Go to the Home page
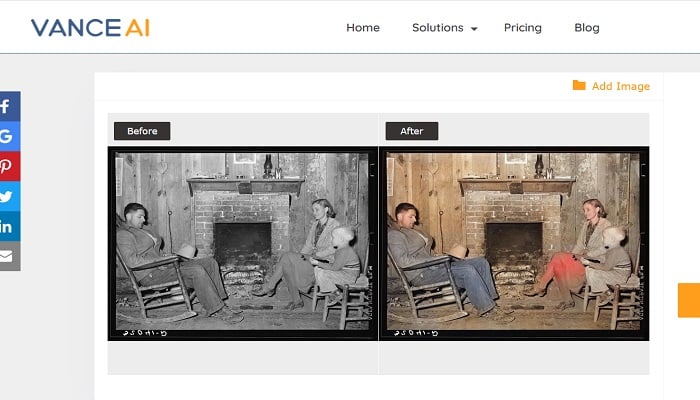The width and height of the screenshot is (700, 400). tap(362, 28)
